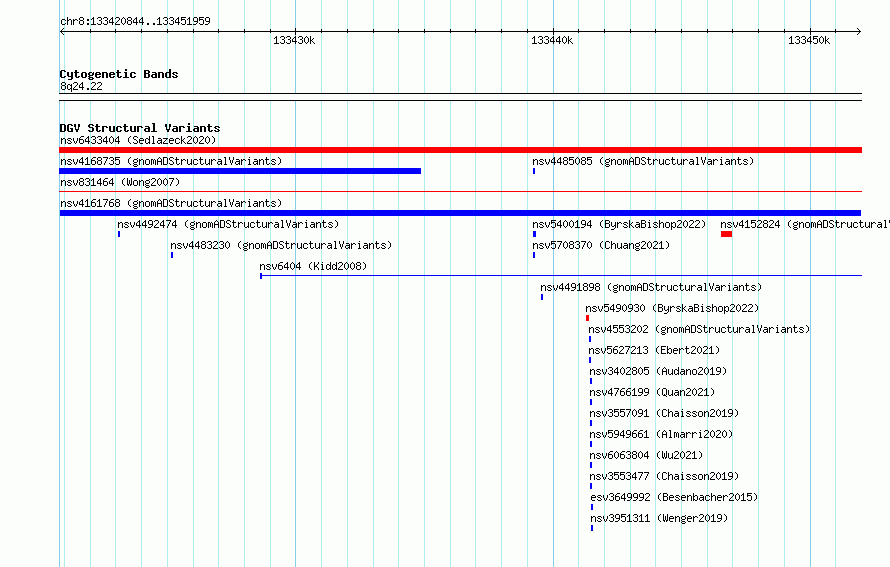Open the nsv4485085 gnomAD variant label
890x567 pixels.
pyautogui.click(x=643, y=161)
